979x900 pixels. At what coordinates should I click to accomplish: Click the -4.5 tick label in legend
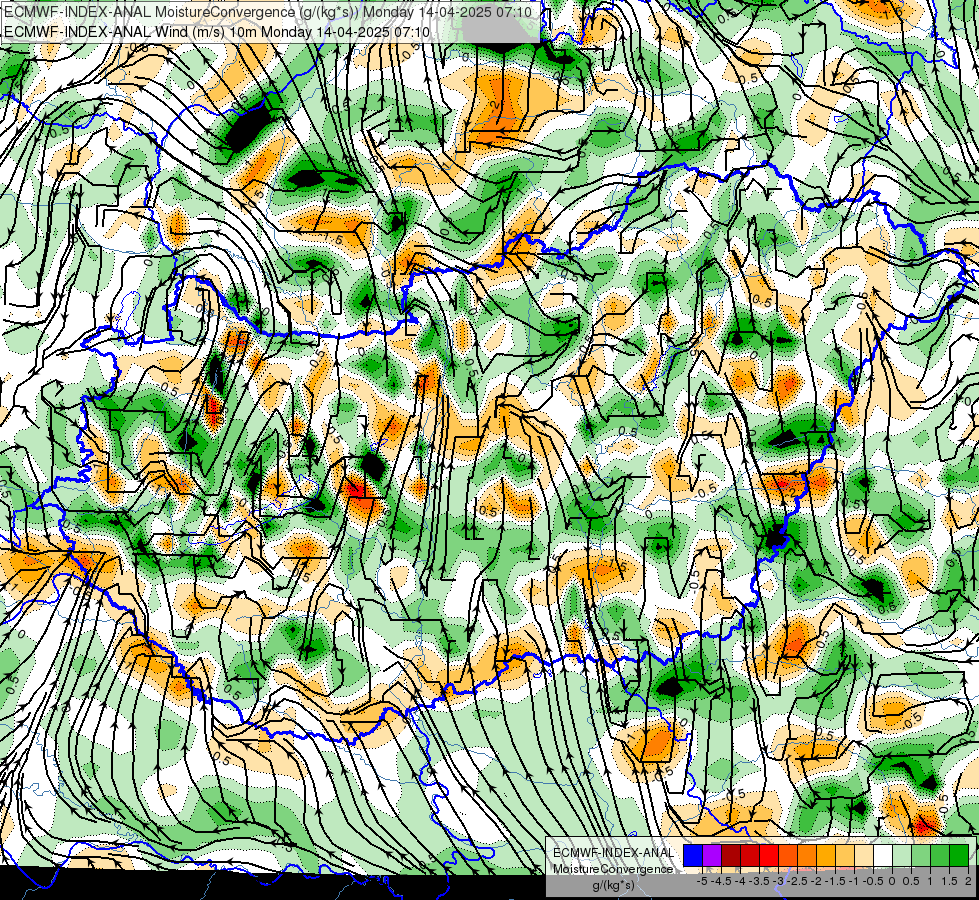tap(721, 881)
